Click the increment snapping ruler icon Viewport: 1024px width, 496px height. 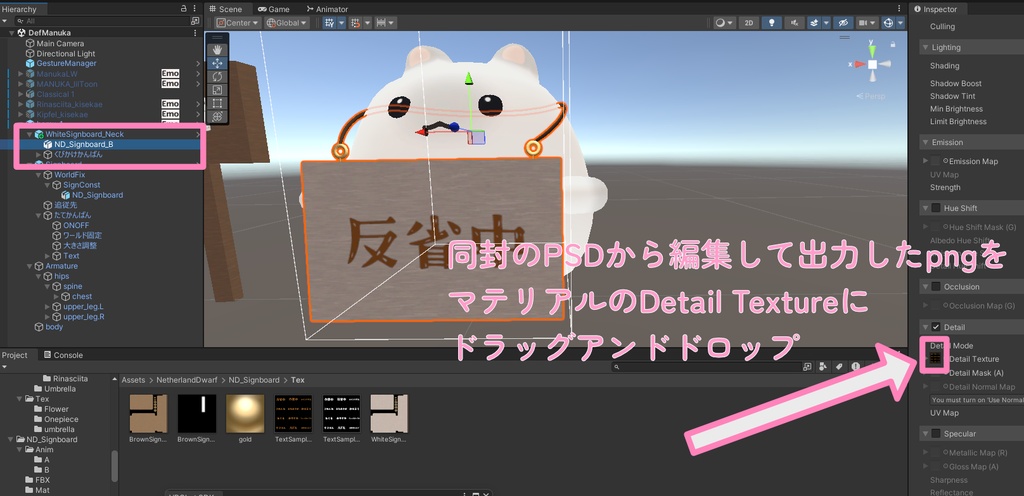coord(381,23)
